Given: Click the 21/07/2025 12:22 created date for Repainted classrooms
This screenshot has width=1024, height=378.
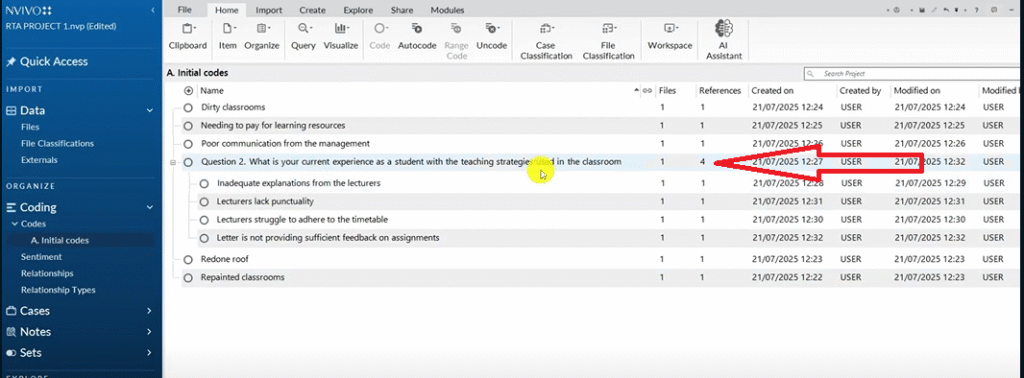Looking at the screenshot, I should (x=787, y=277).
